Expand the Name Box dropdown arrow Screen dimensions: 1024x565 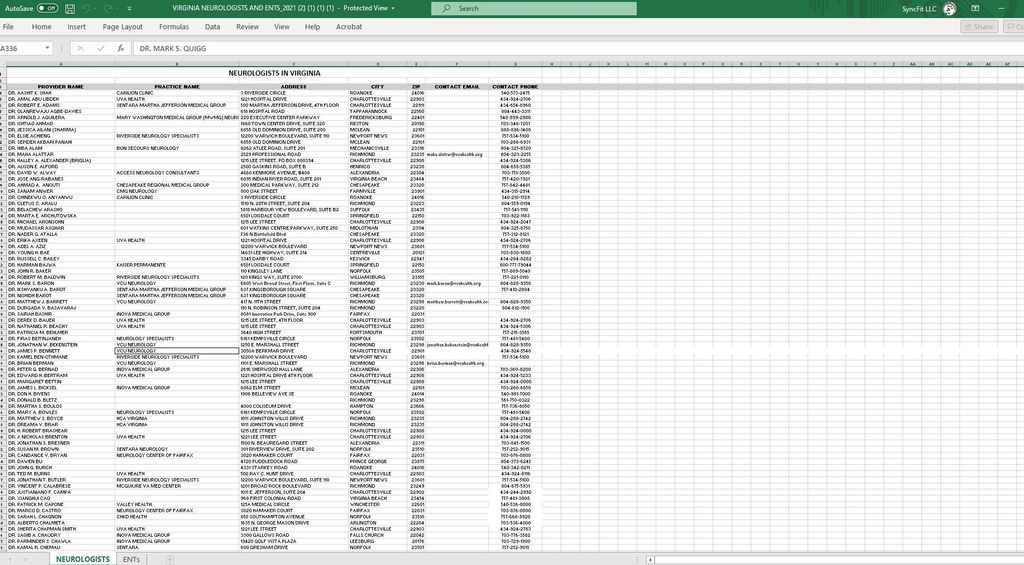click(x=47, y=48)
